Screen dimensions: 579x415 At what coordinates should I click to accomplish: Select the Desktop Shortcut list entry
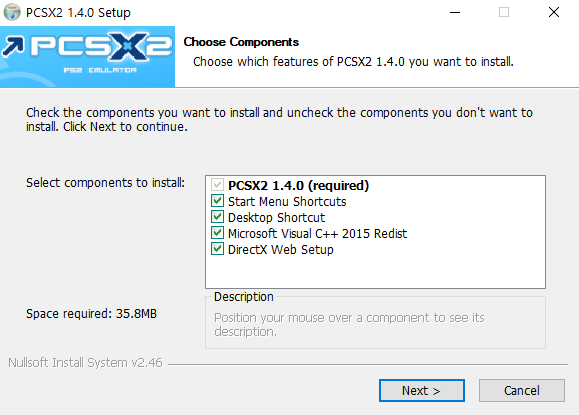pos(276,217)
